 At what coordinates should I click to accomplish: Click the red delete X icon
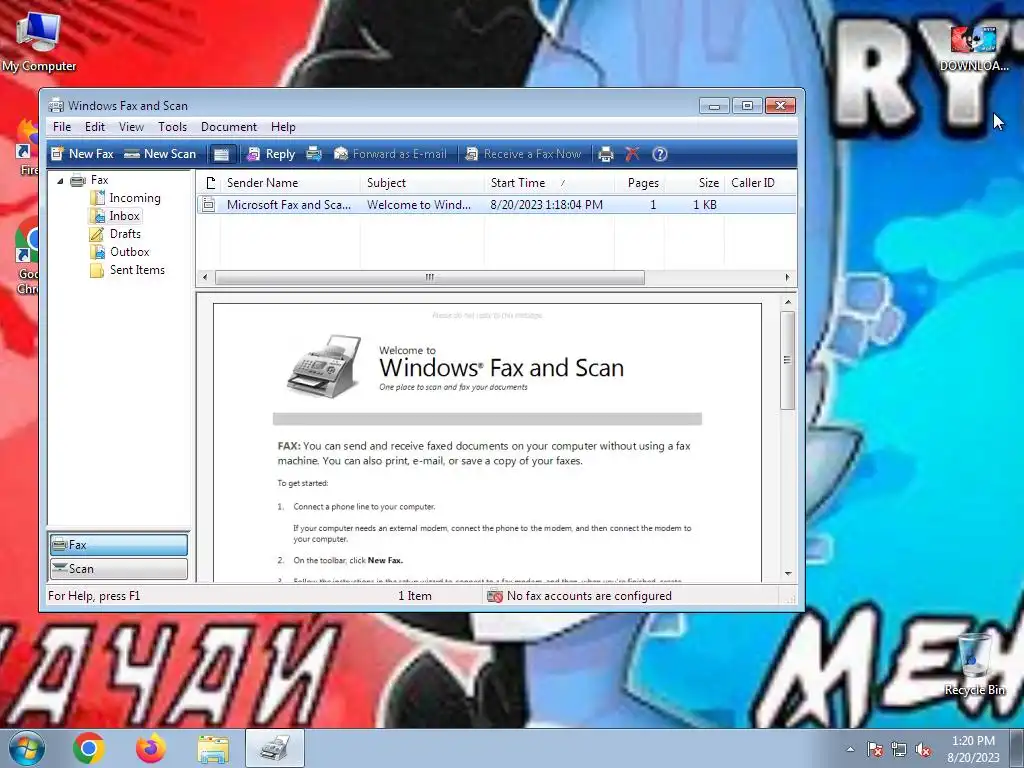pyautogui.click(x=632, y=154)
